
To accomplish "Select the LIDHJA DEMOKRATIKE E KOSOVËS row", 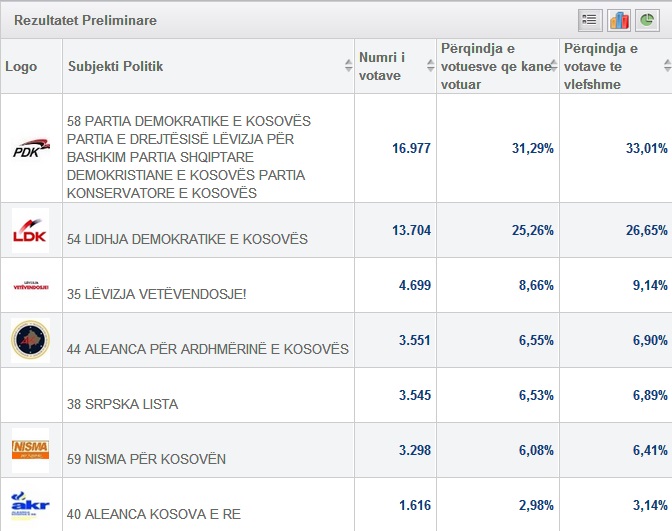I will point(187,239).
